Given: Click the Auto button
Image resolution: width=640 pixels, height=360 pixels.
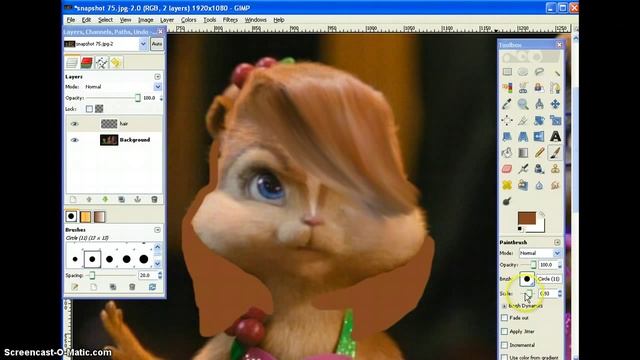Looking at the screenshot, I should point(157,44).
